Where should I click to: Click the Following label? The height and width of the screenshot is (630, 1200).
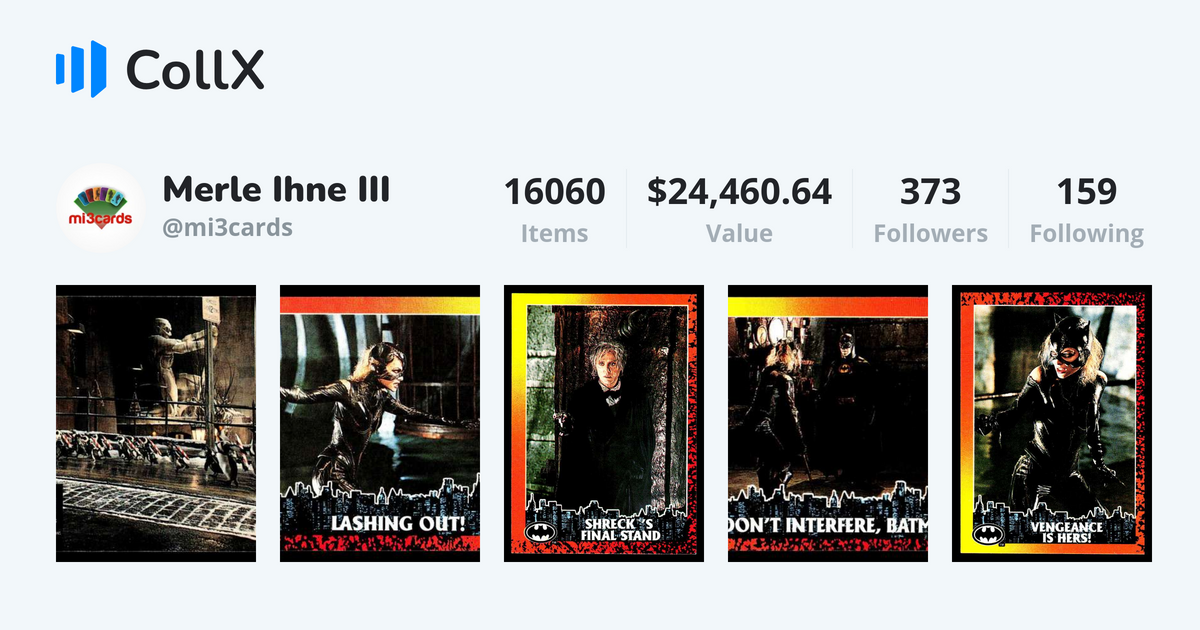(x=1087, y=235)
